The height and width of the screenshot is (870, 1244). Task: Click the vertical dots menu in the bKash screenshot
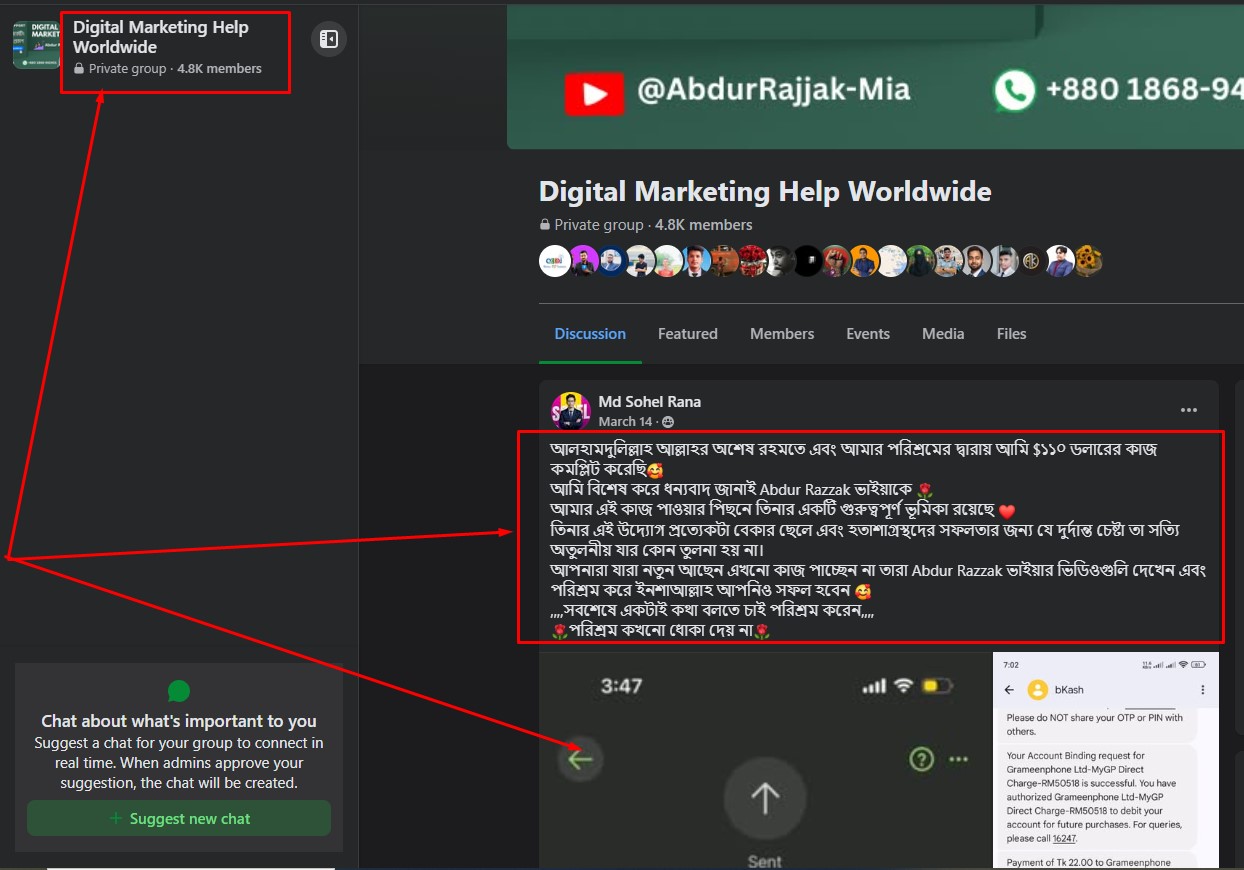tap(1202, 690)
